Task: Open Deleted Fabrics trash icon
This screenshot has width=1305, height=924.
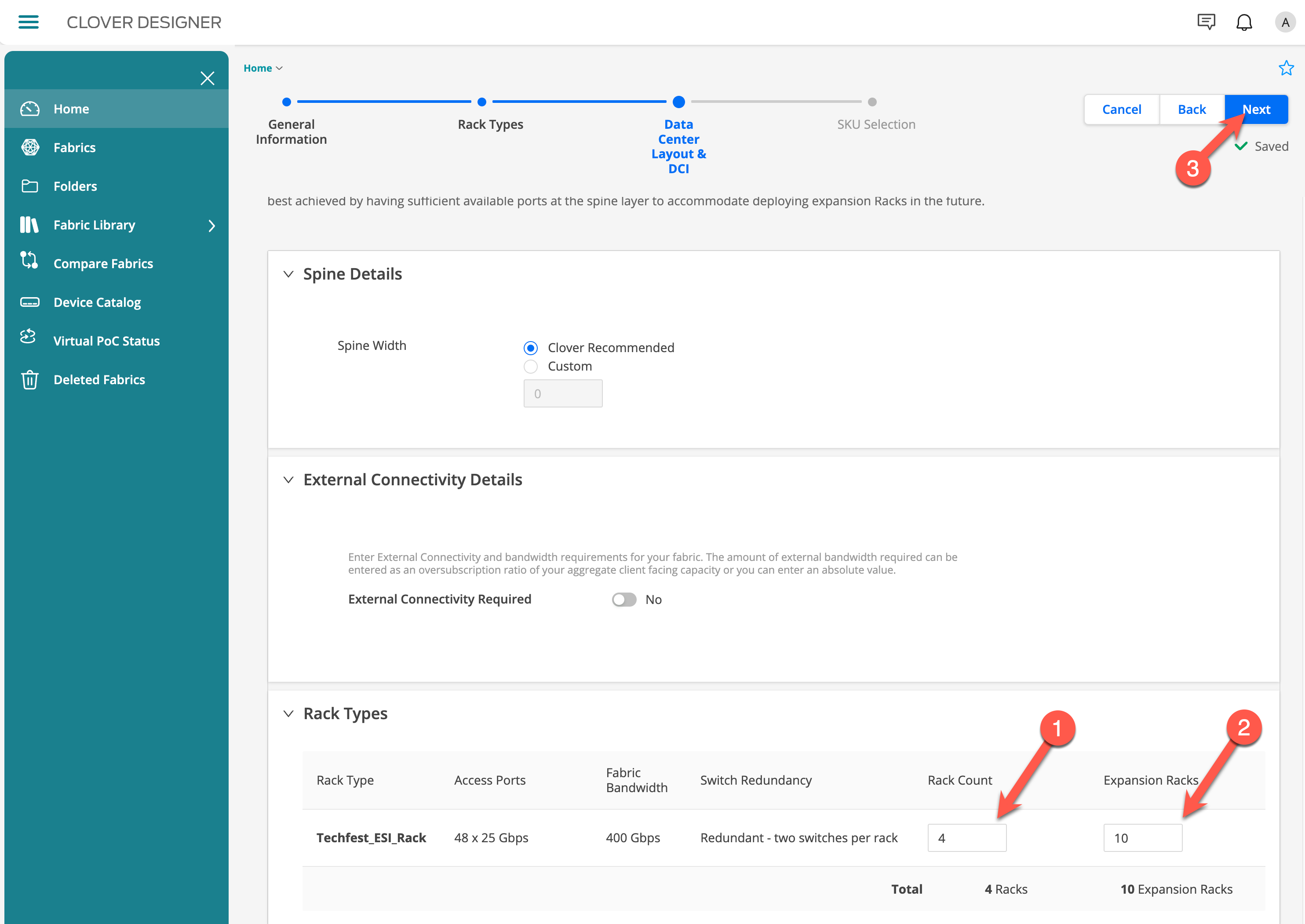Action: coord(29,379)
